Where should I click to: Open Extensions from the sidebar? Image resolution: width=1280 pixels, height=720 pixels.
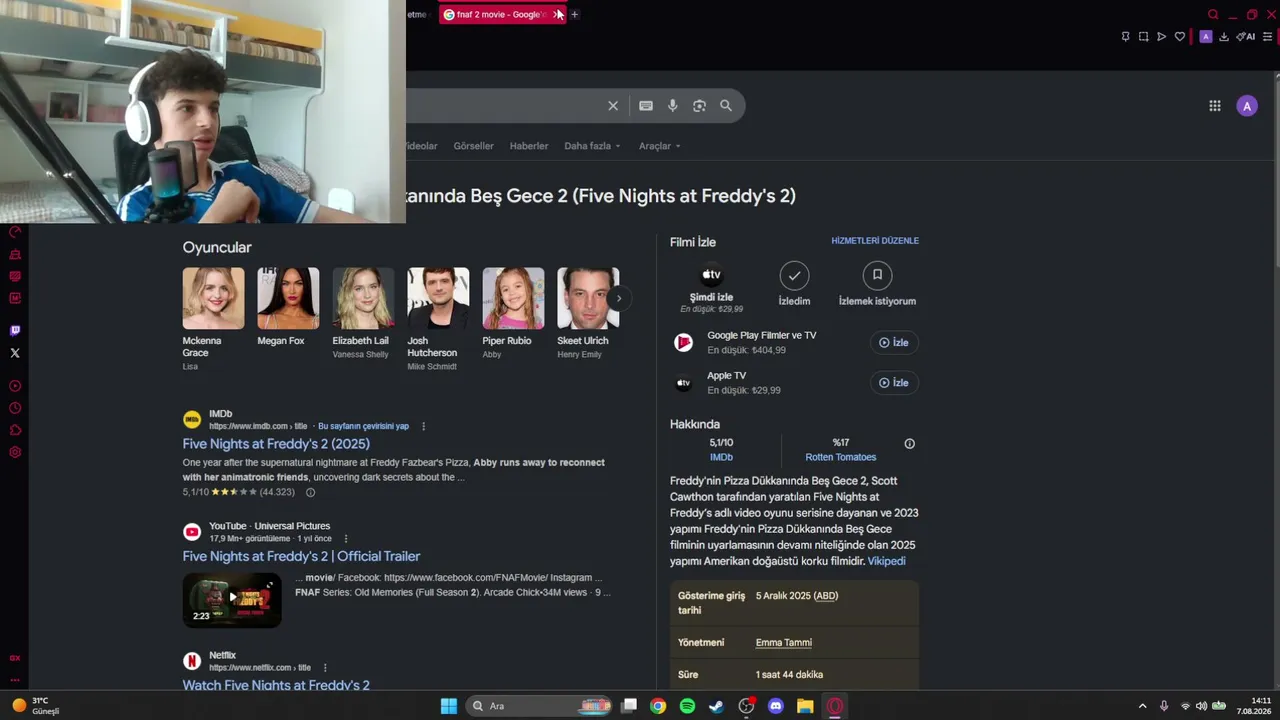tap(15, 430)
